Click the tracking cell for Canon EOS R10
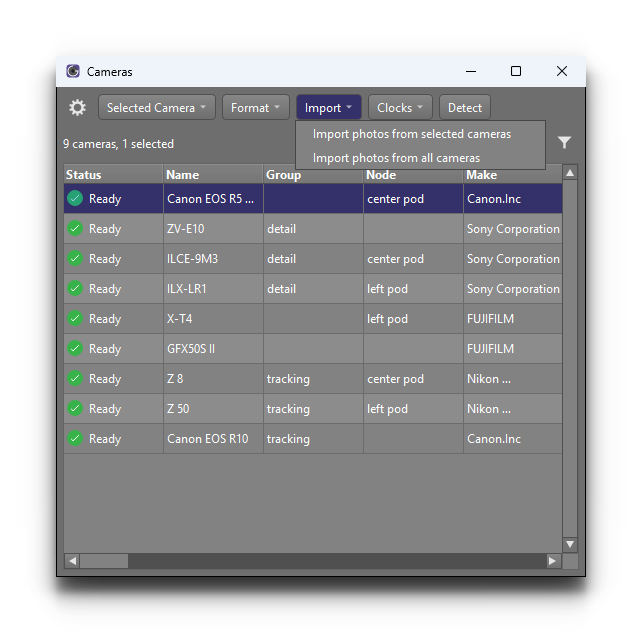This screenshot has width=642, height=633. (313, 439)
